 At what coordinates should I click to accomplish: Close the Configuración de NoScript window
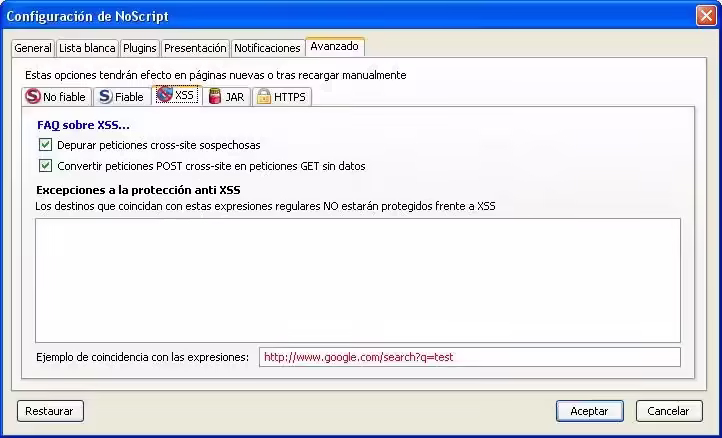tap(706, 16)
